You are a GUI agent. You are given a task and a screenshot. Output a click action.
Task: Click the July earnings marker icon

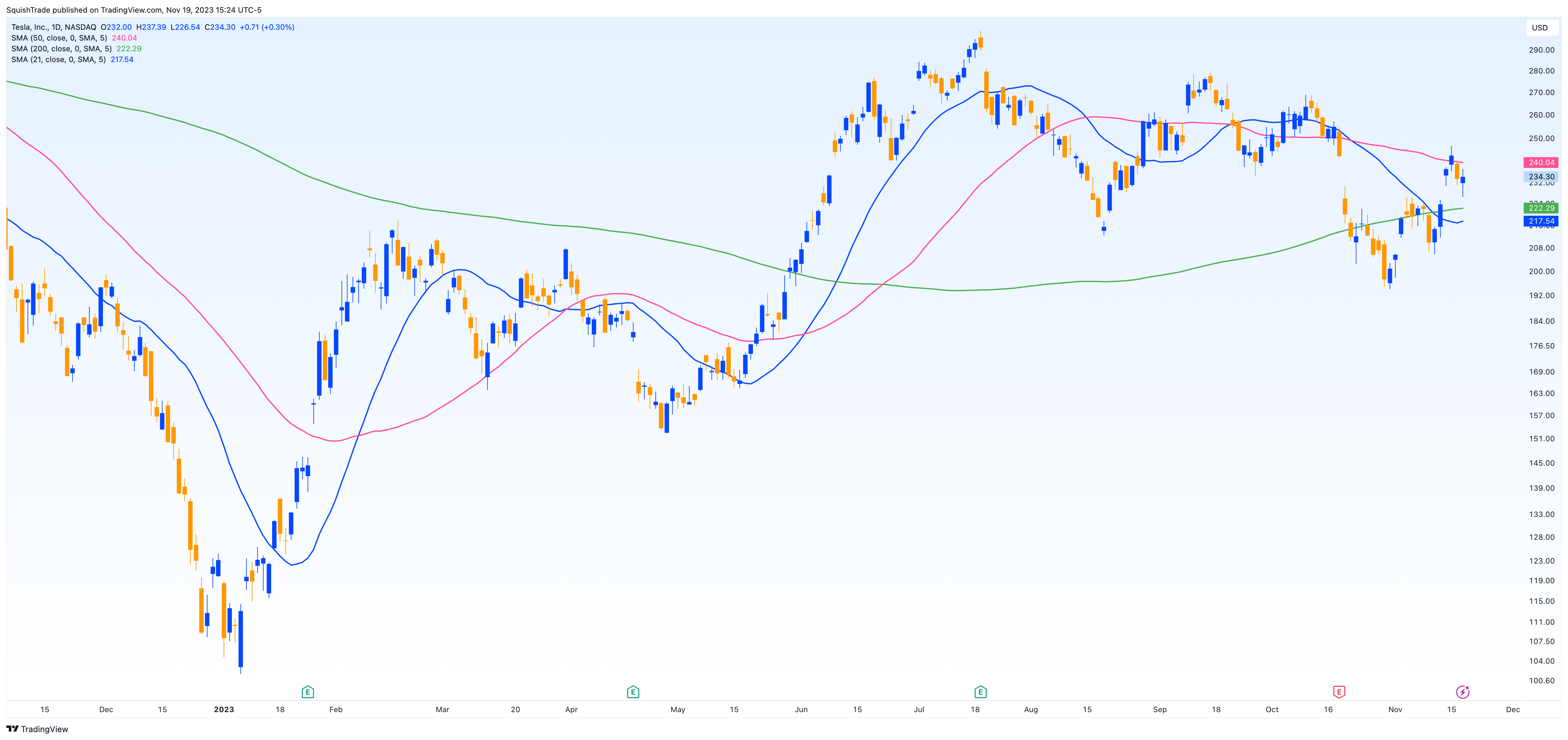click(981, 692)
